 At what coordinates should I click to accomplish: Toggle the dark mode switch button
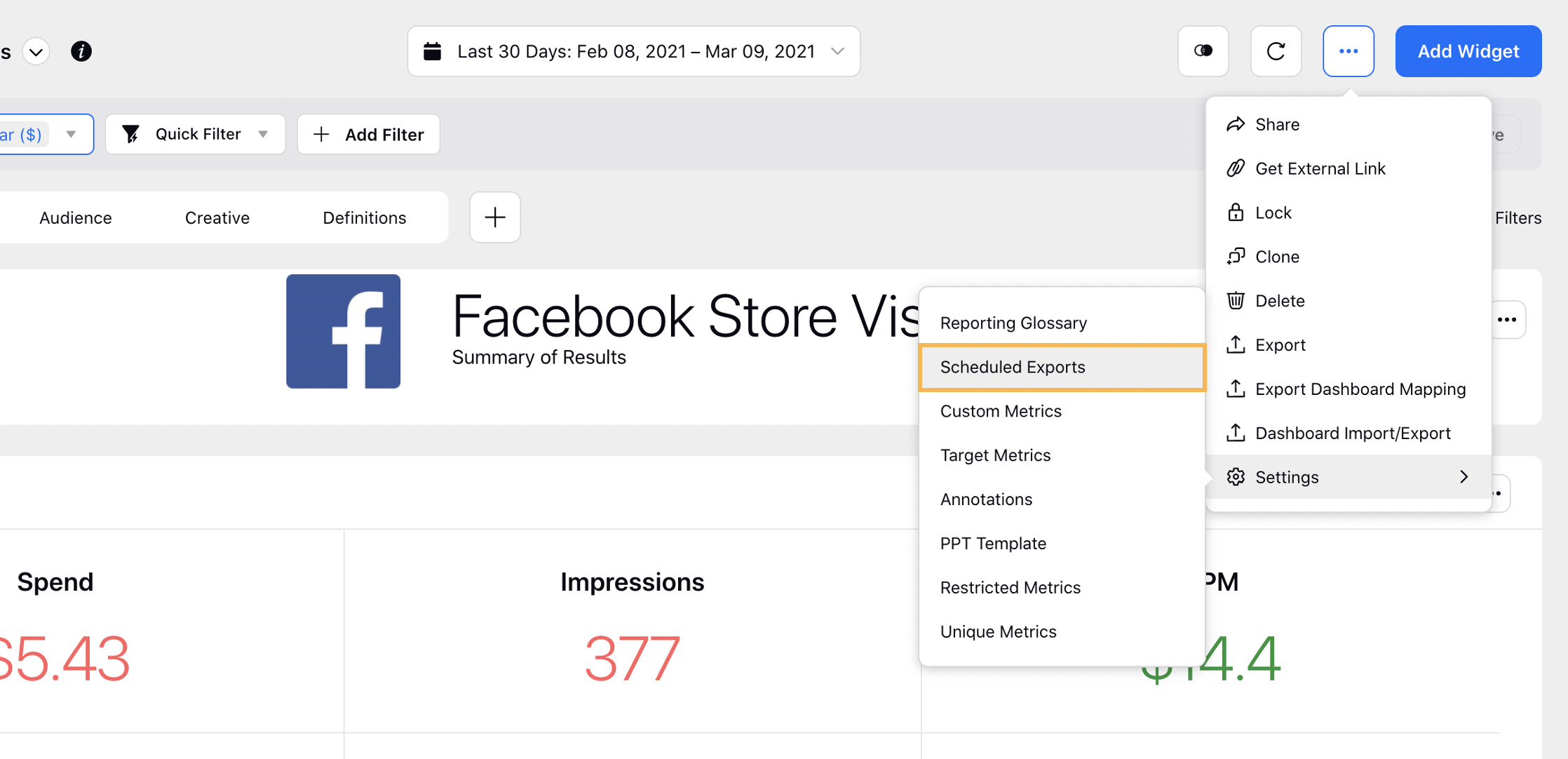(1203, 51)
